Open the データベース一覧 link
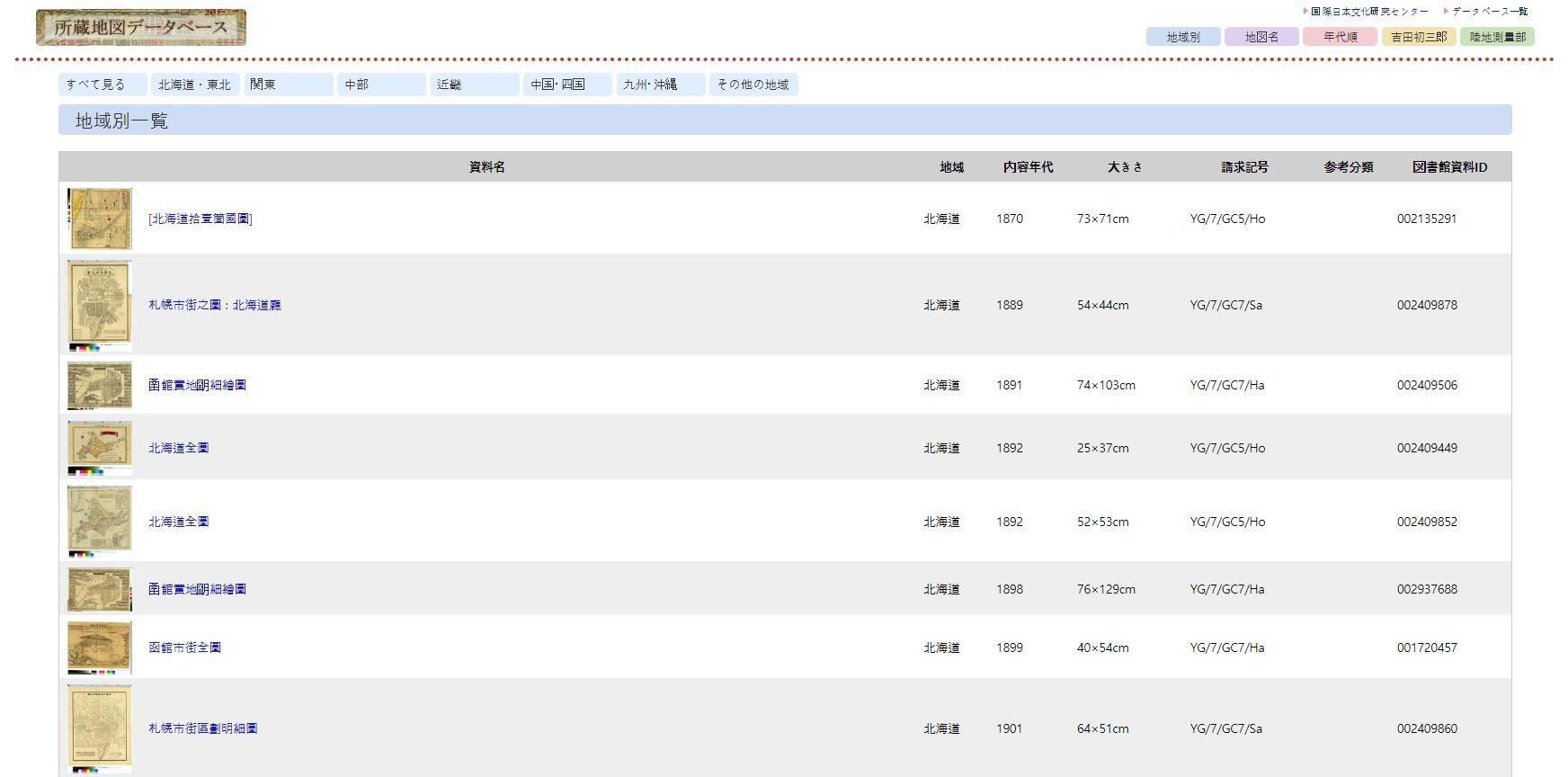The height and width of the screenshot is (777, 1568). pos(1489,12)
